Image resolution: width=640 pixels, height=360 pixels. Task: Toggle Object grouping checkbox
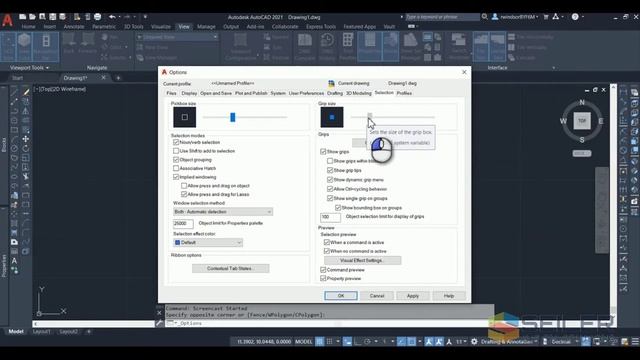tap(176, 160)
